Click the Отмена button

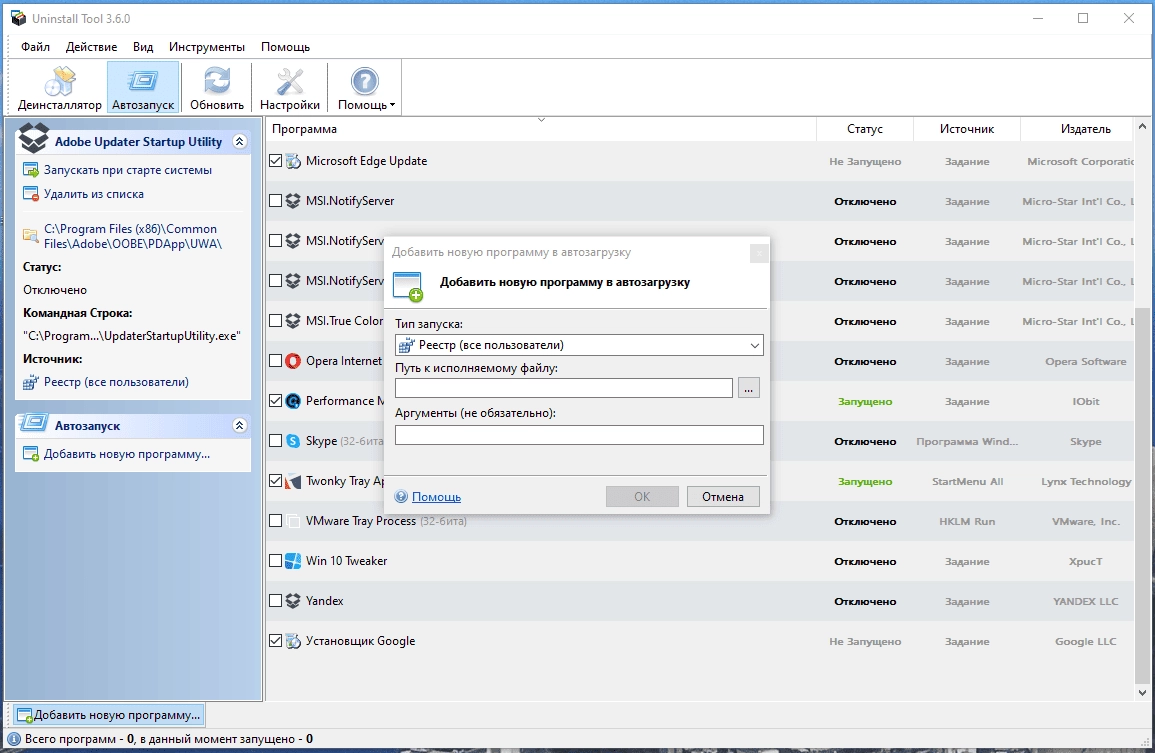click(723, 497)
